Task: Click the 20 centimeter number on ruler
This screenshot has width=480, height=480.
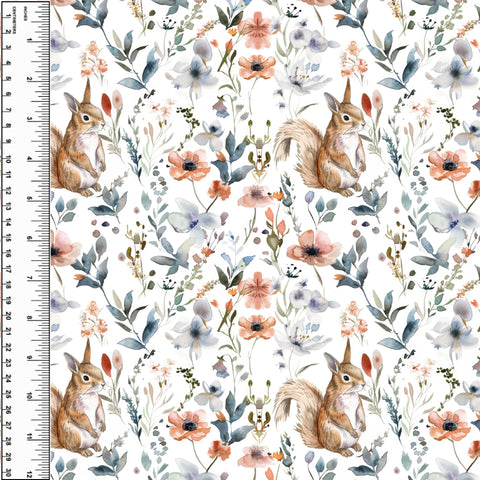Action: [x=8, y=316]
